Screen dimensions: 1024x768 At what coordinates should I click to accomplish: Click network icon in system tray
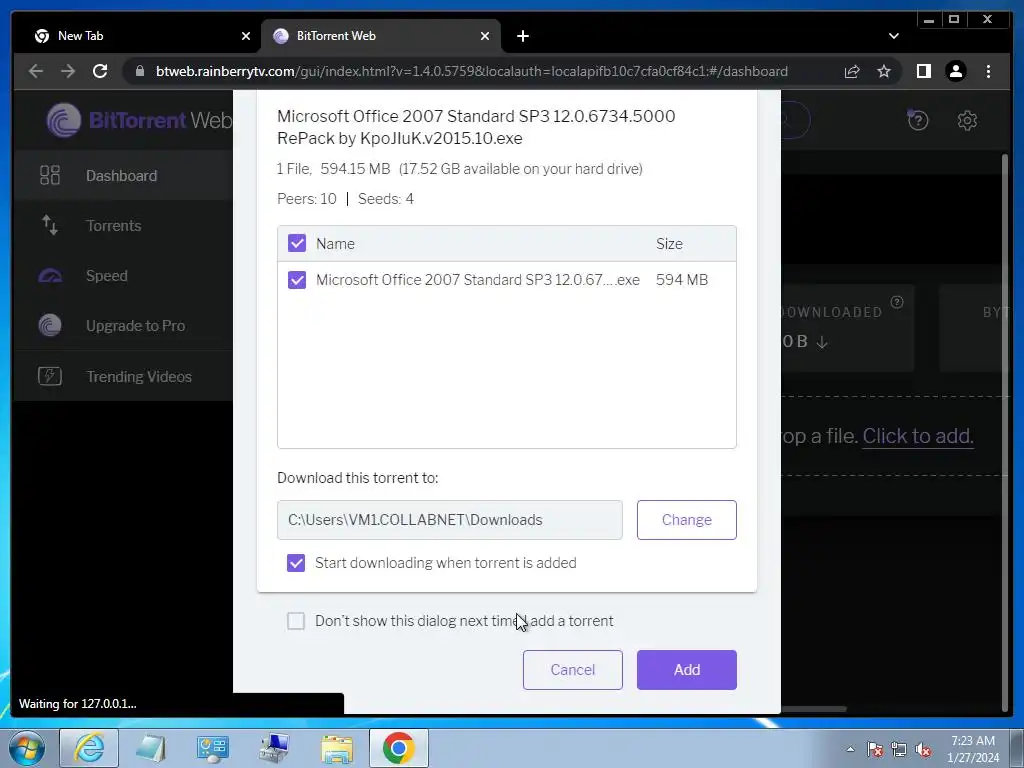[x=899, y=750]
